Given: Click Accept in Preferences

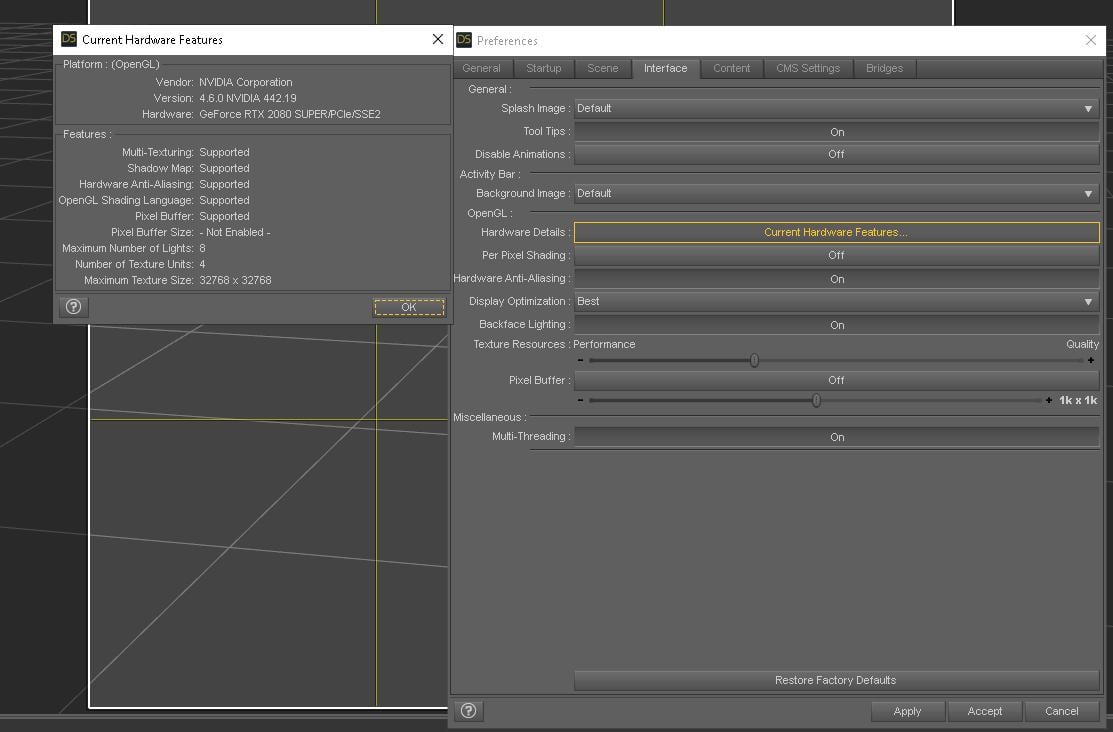Looking at the screenshot, I should point(985,711).
